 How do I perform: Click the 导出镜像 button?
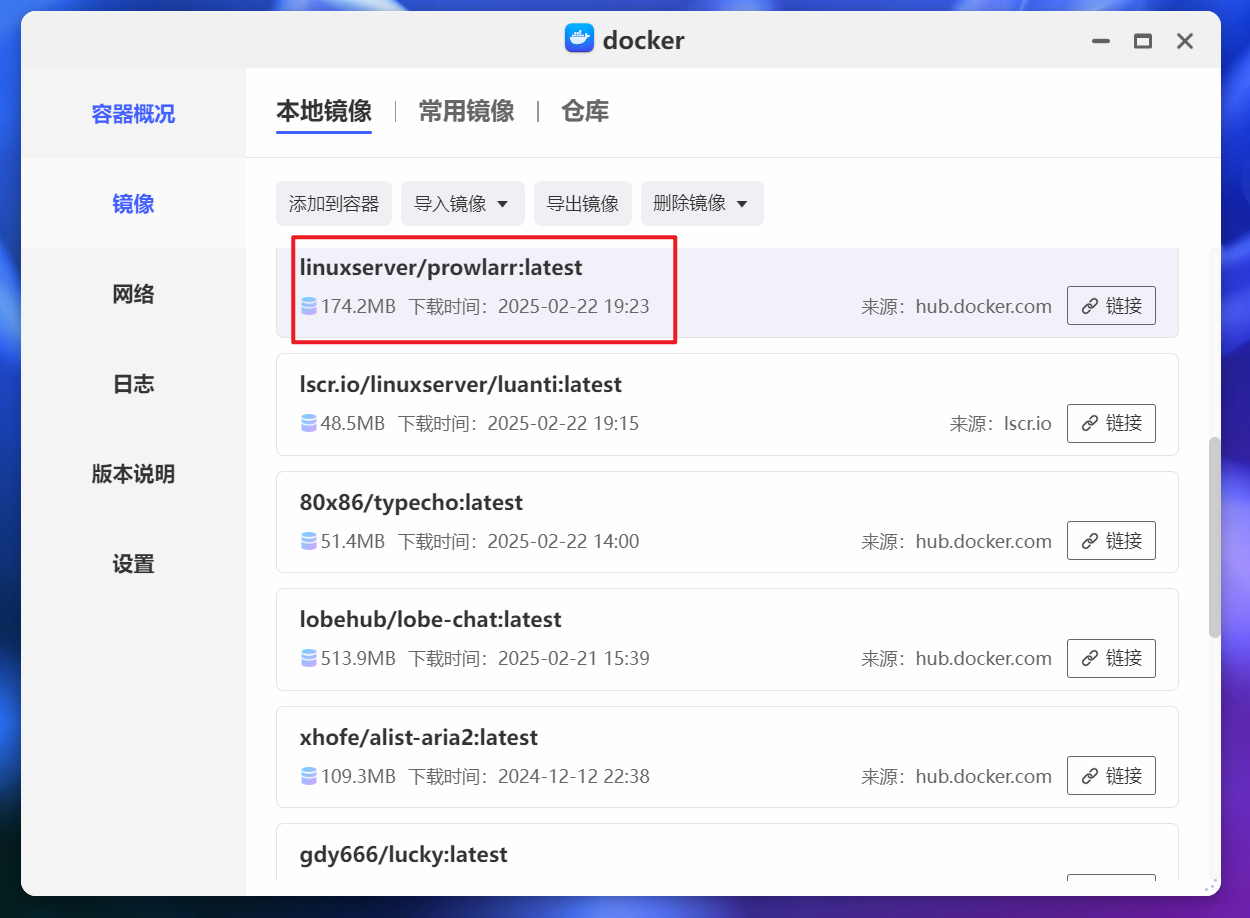(x=583, y=204)
